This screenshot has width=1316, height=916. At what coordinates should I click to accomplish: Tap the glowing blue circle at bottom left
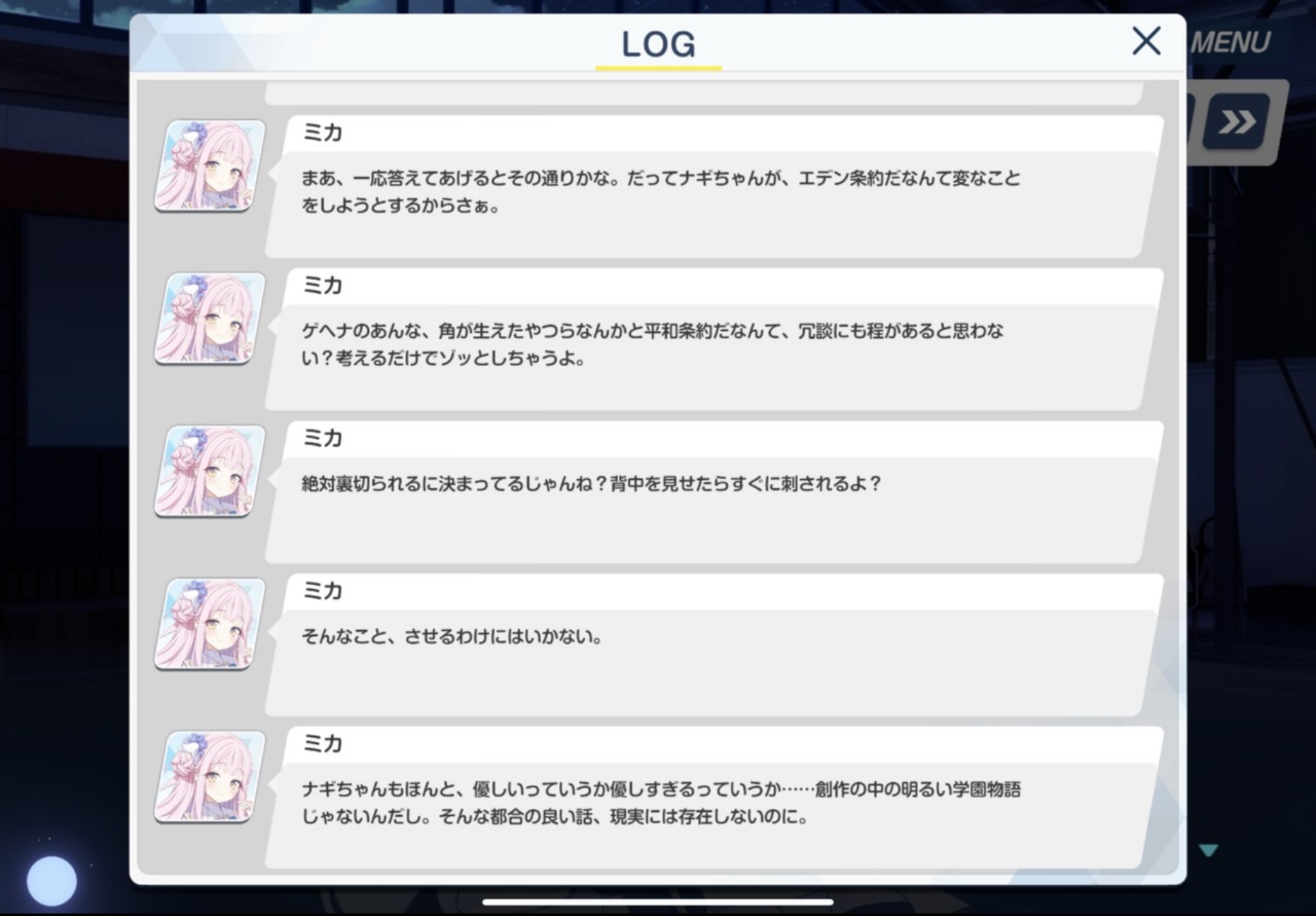[51, 881]
